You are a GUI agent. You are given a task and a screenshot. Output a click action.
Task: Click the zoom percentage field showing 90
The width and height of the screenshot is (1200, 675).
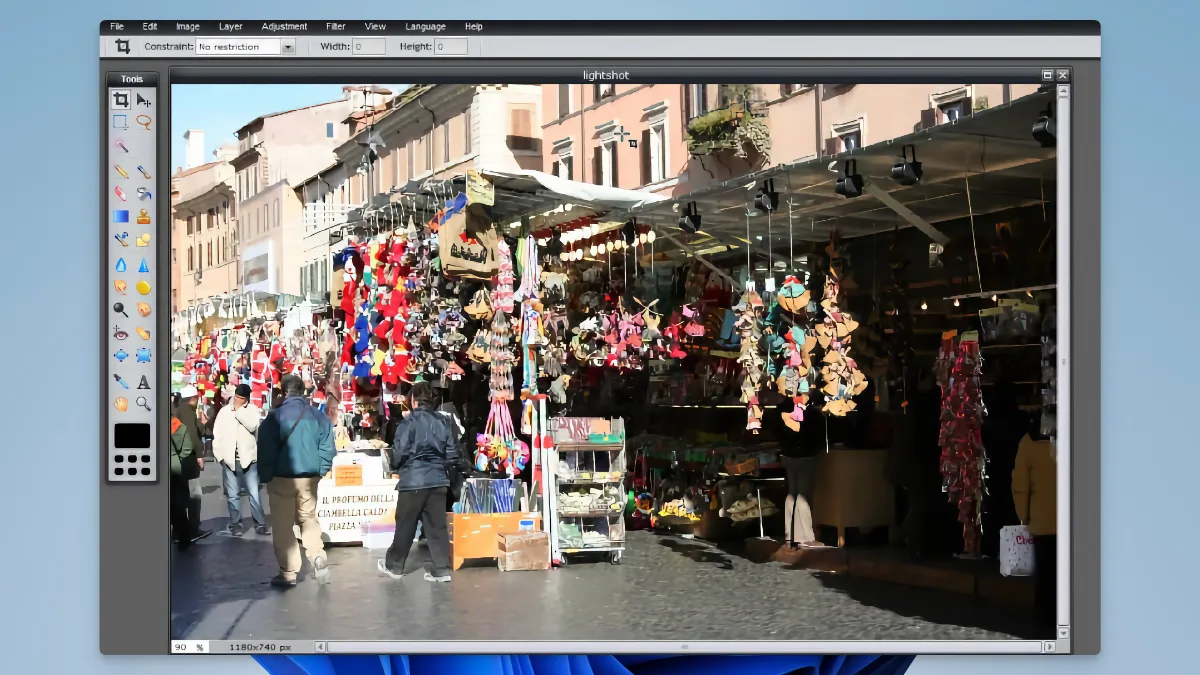(183, 647)
